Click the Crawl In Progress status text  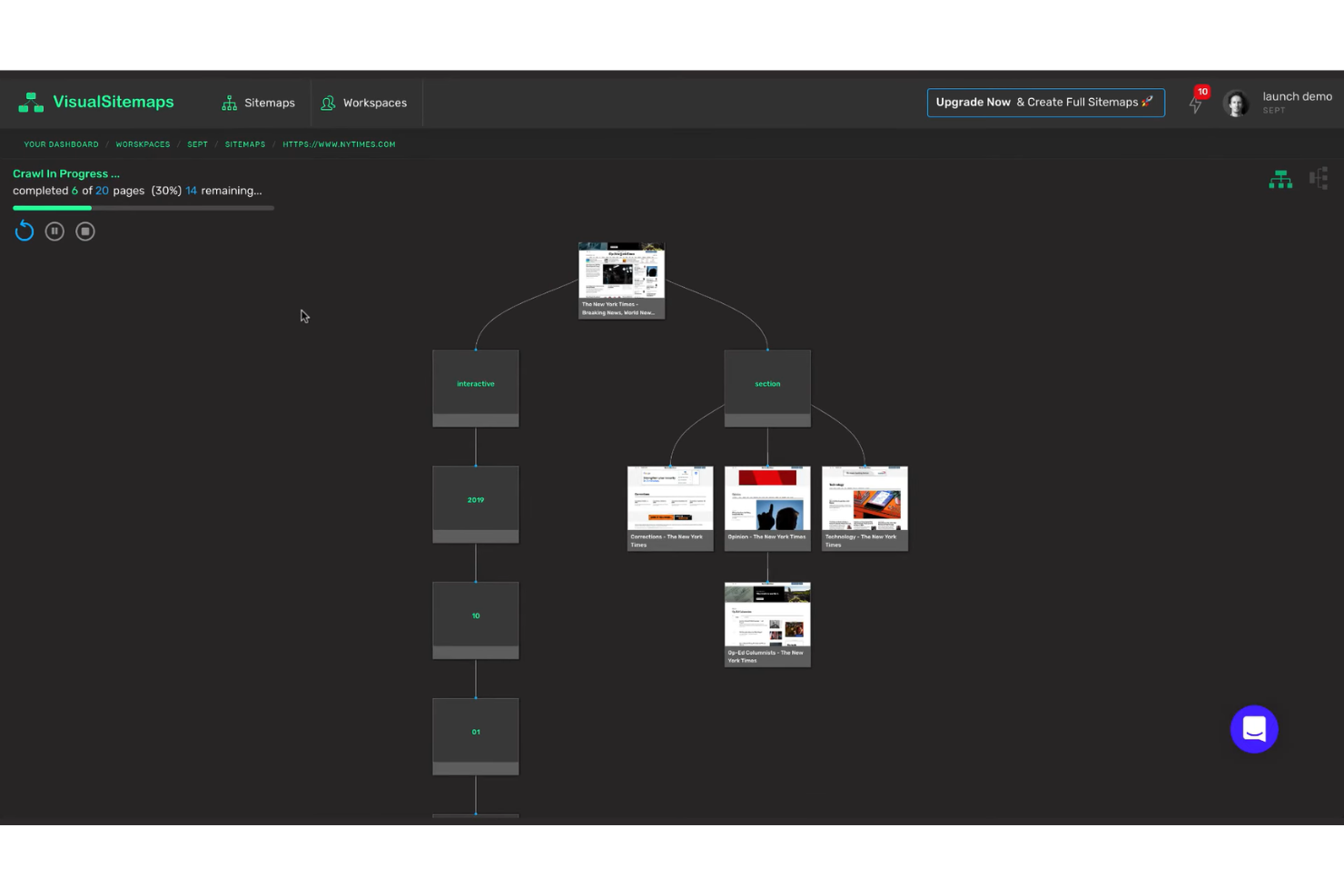point(66,173)
